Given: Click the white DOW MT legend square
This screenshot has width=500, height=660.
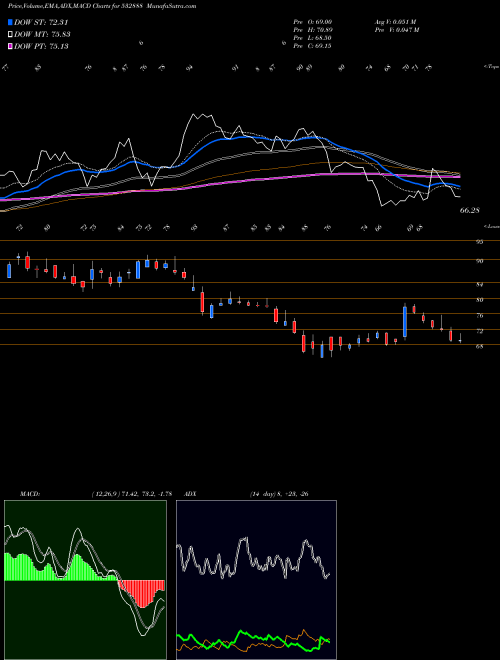Looking at the screenshot, I should point(10,34).
